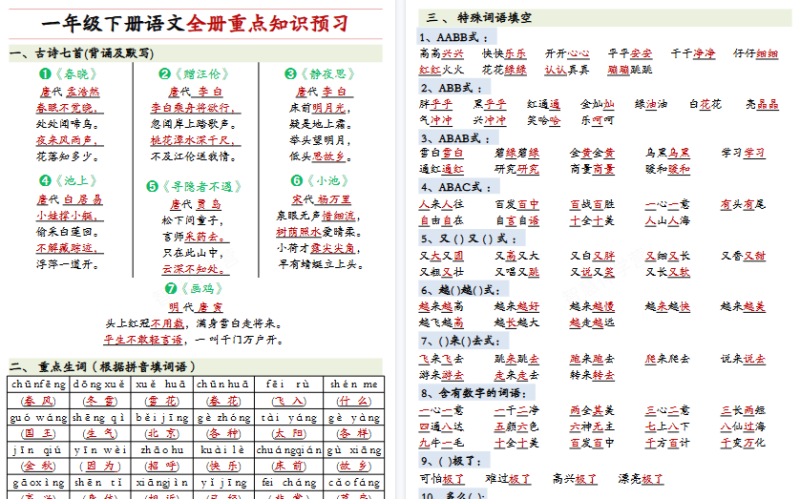Click the pinyin cell chūnfēng
Viewport: 800px width, 499px height.
click(x=38, y=384)
